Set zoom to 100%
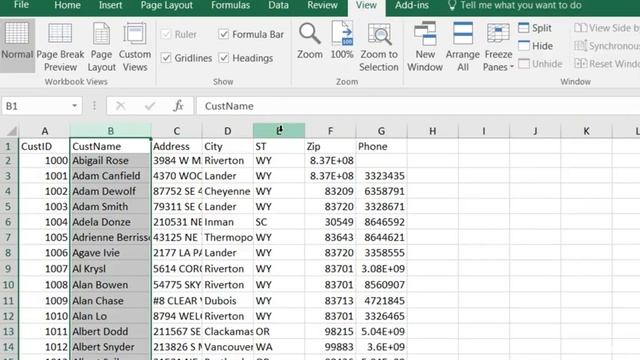The height and width of the screenshot is (360, 640). point(342,41)
